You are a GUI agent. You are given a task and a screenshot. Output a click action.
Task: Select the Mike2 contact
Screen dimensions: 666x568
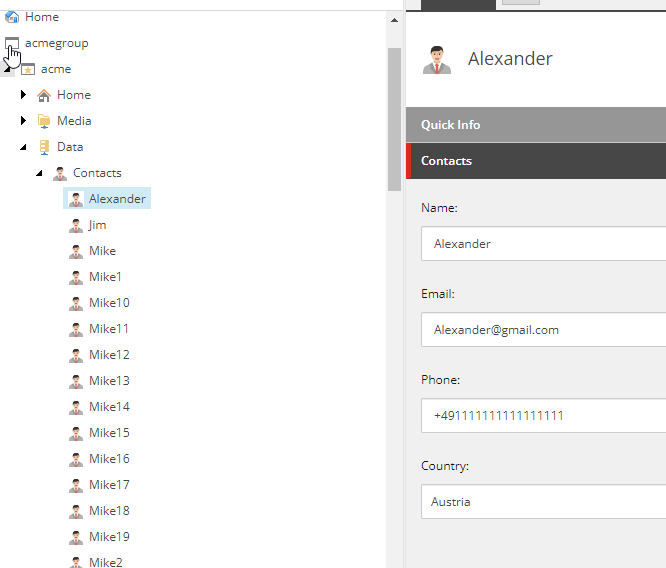(106, 562)
